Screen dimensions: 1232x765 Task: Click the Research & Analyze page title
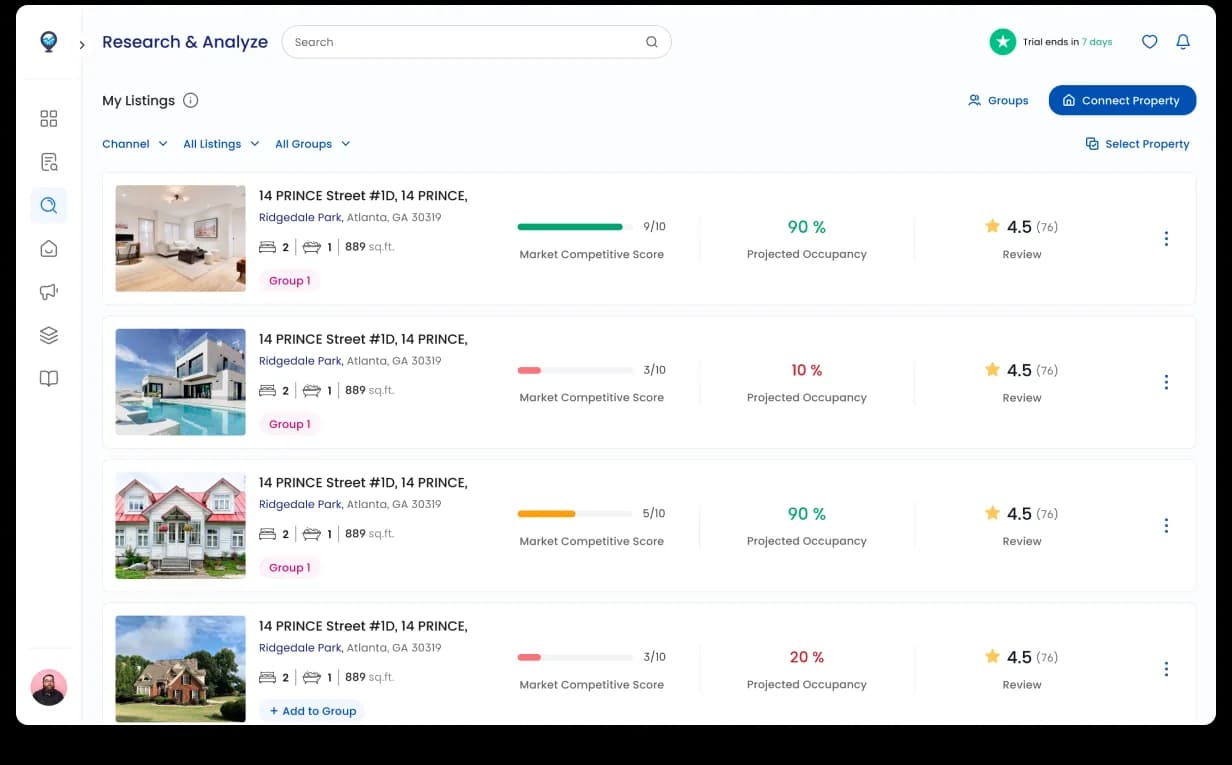[x=185, y=42]
